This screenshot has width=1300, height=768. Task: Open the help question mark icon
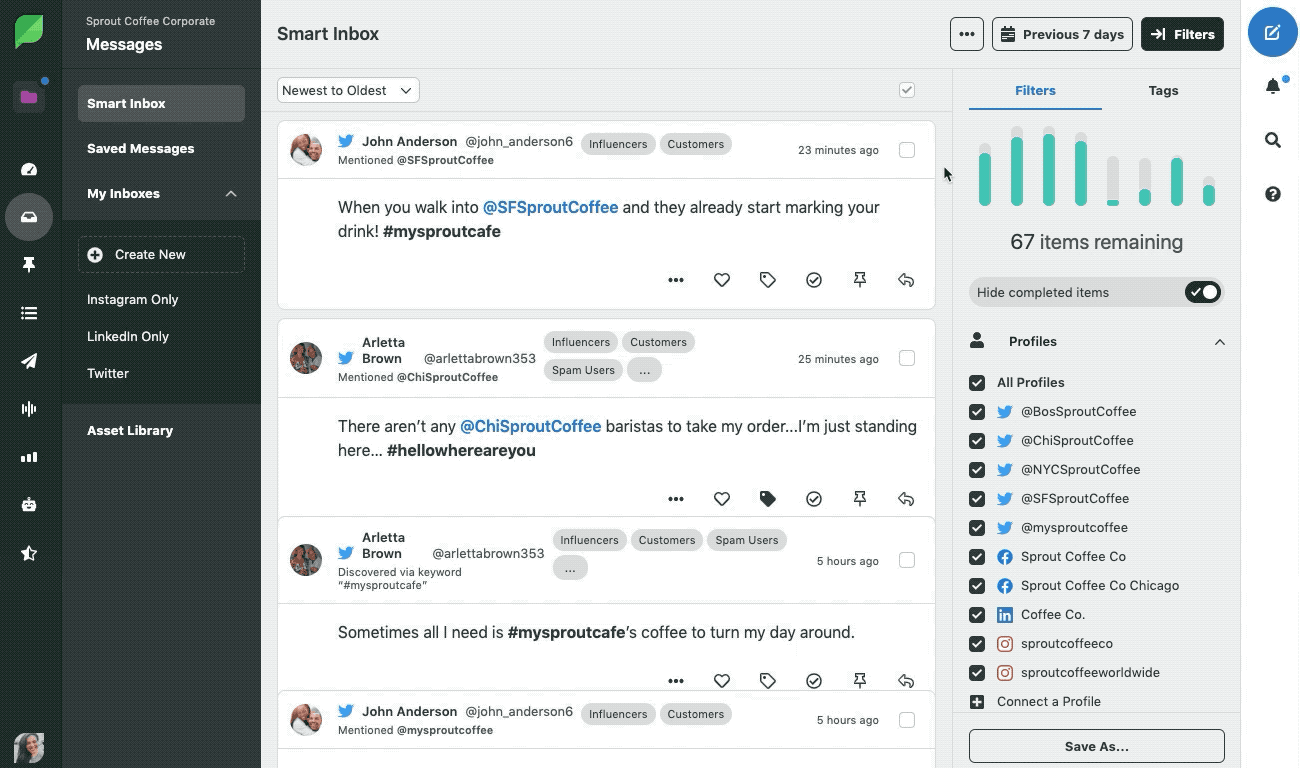pyautogui.click(x=1272, y=194)
